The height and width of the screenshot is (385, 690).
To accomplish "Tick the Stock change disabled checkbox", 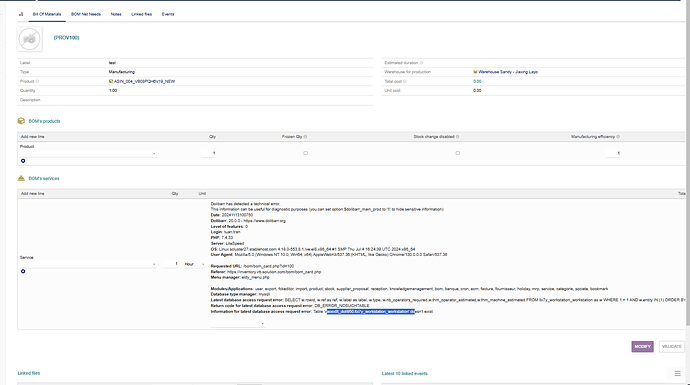I will tap(458, 153).
